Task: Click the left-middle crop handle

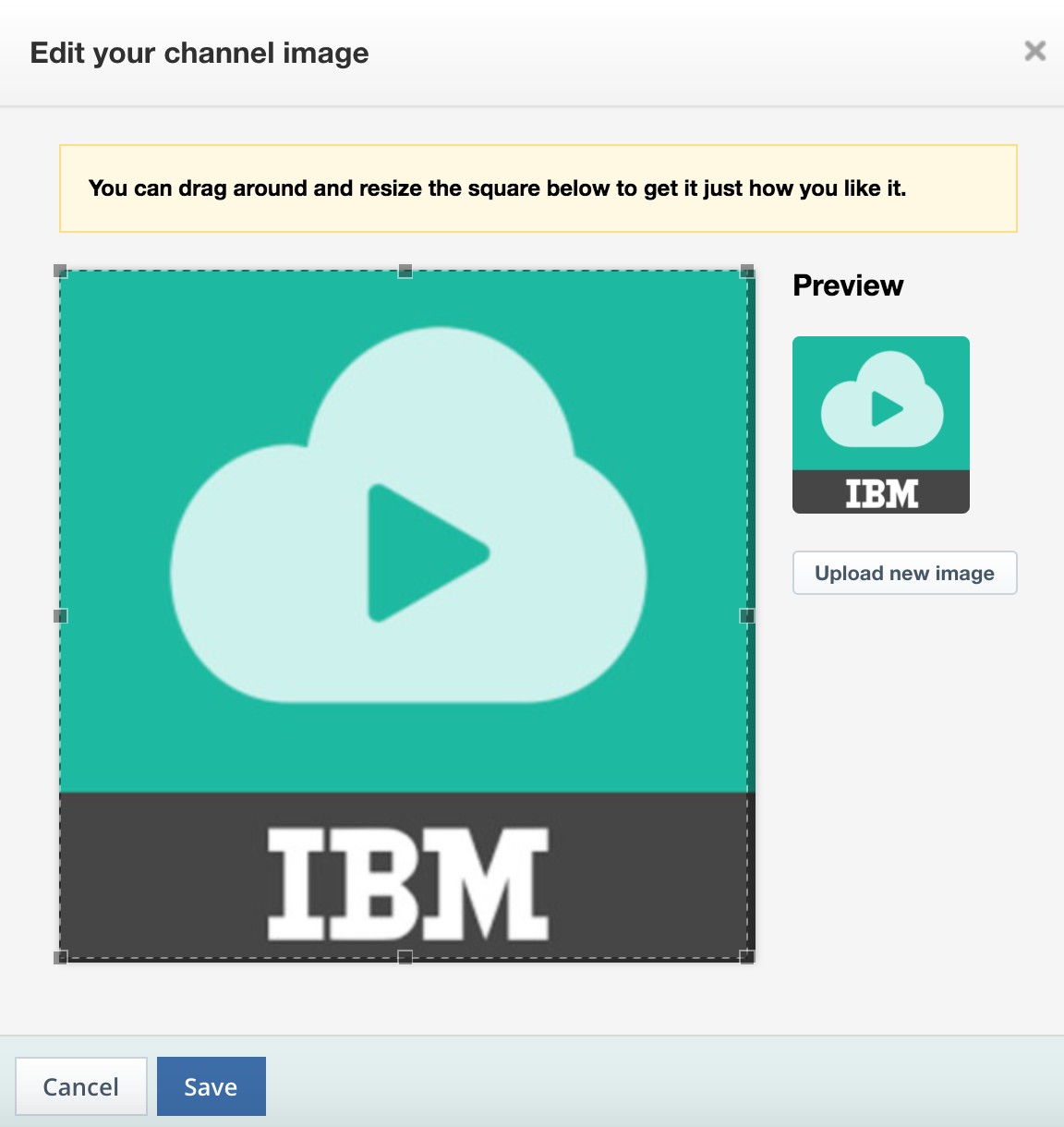Action: (x=60, y=615)
